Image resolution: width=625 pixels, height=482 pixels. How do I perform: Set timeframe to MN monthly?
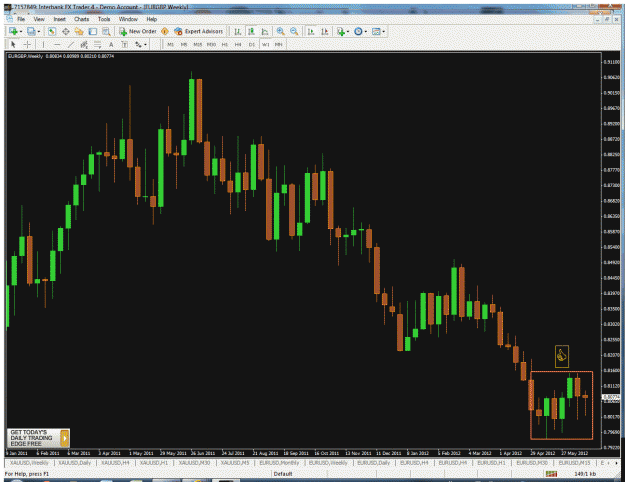tap(279, 45)
